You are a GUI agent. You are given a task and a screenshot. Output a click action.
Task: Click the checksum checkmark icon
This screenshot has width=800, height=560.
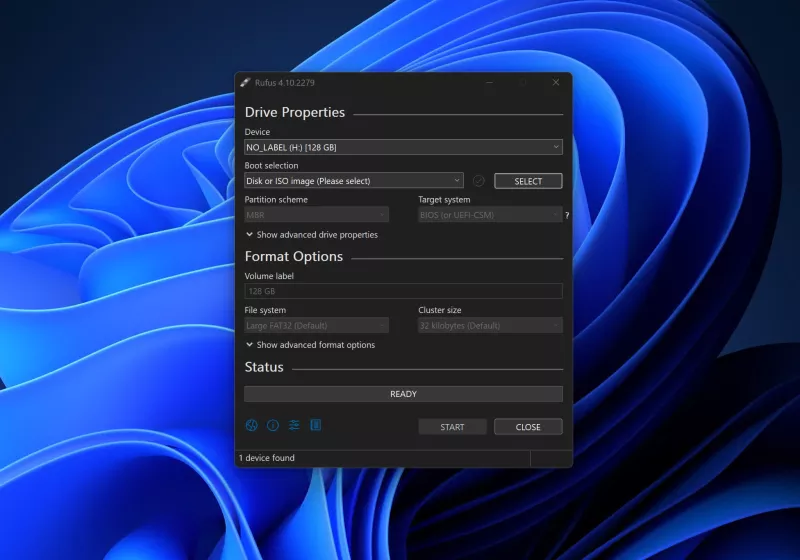click(x=478, y=181)
